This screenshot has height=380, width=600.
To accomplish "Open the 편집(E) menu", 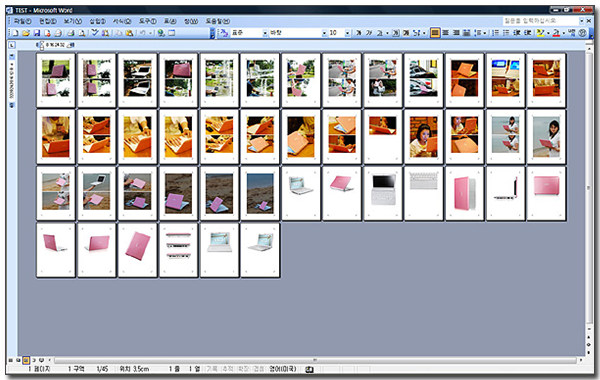I will click(x=48, y=21).
